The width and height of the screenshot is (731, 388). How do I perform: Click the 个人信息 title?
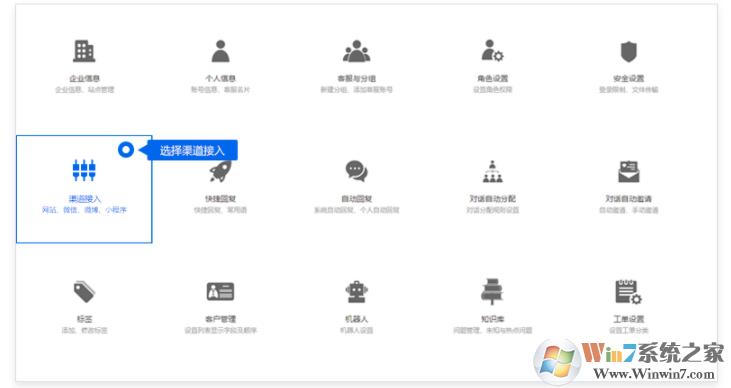point(221,78)
